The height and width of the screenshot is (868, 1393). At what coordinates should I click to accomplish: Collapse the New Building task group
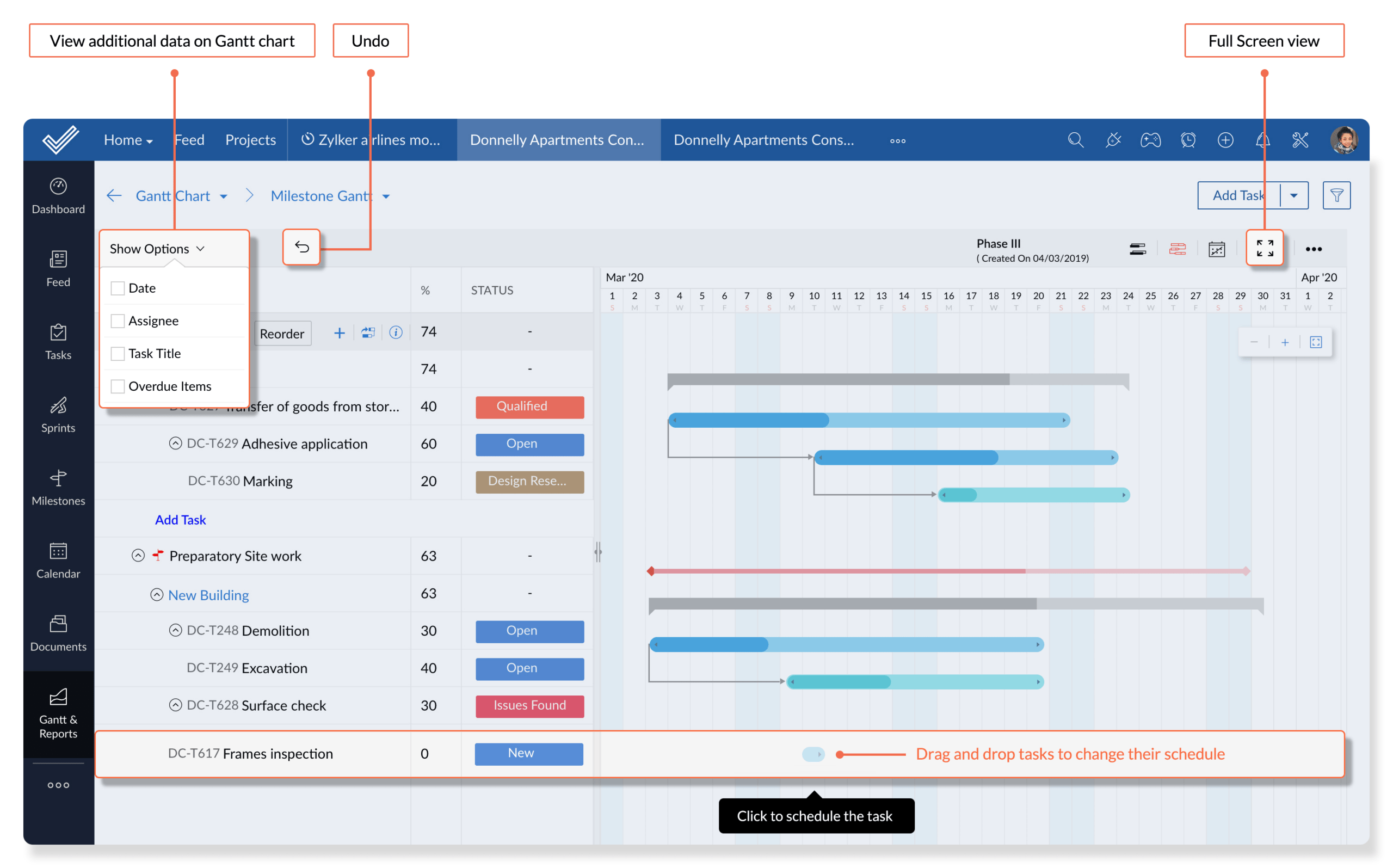(156, 594)
